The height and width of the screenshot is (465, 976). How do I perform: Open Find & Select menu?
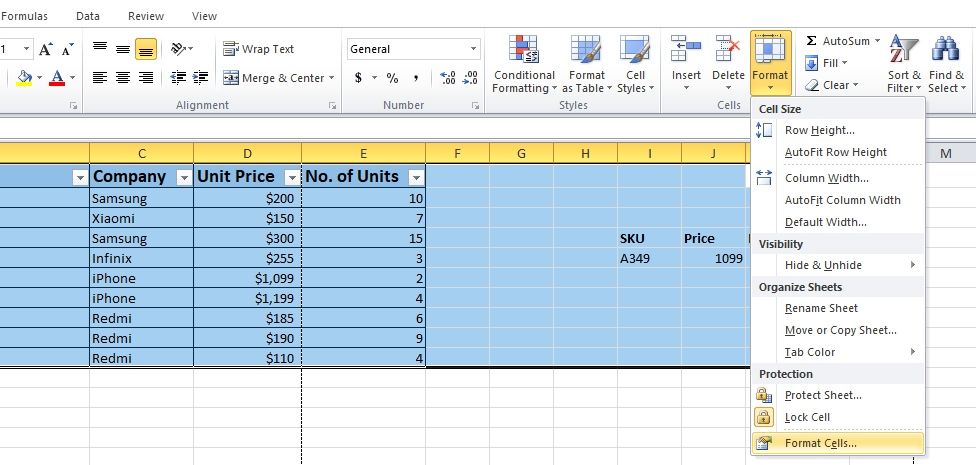[946, 64]
